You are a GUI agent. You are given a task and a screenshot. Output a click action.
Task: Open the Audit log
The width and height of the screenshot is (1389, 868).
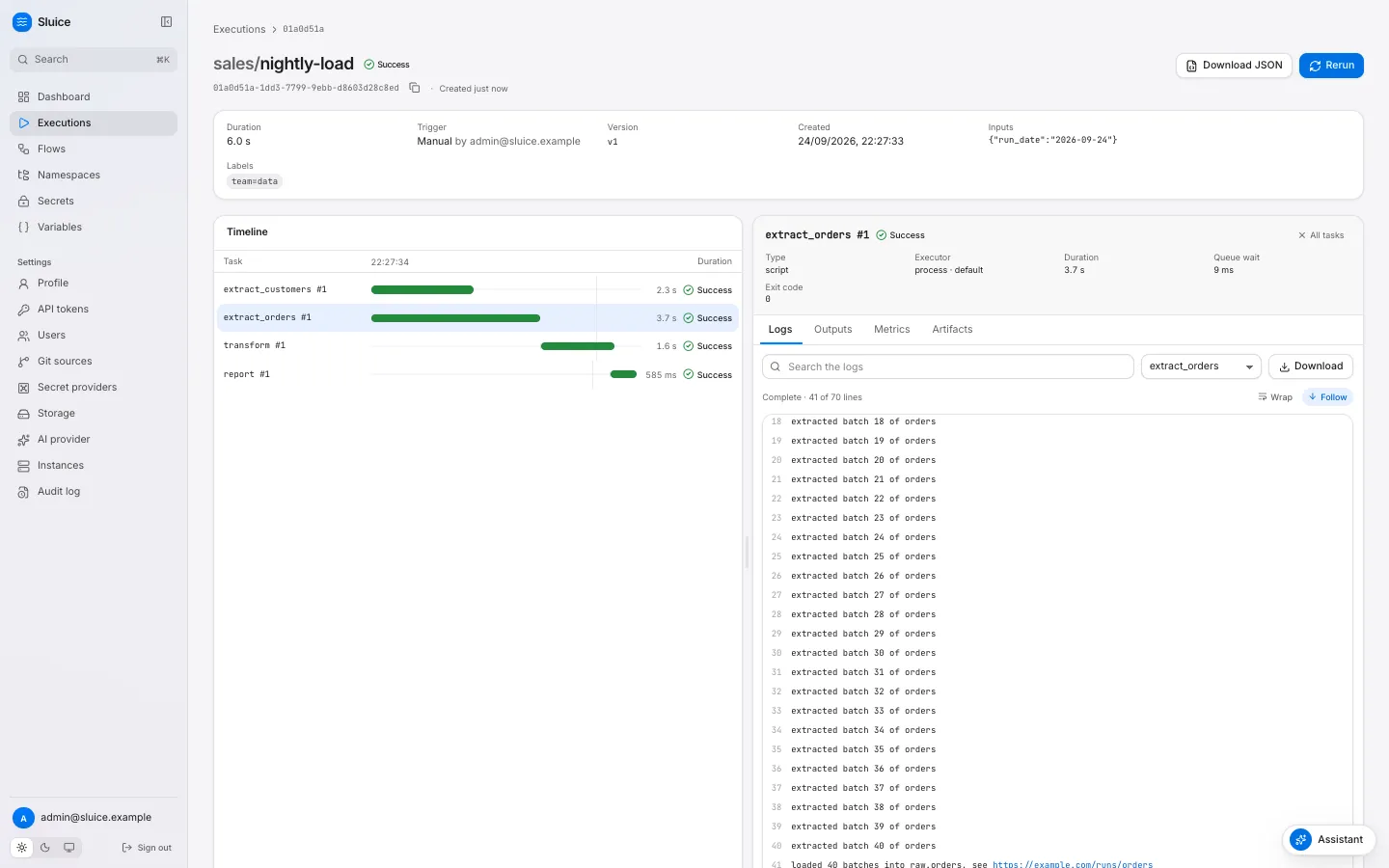(94, 491)
